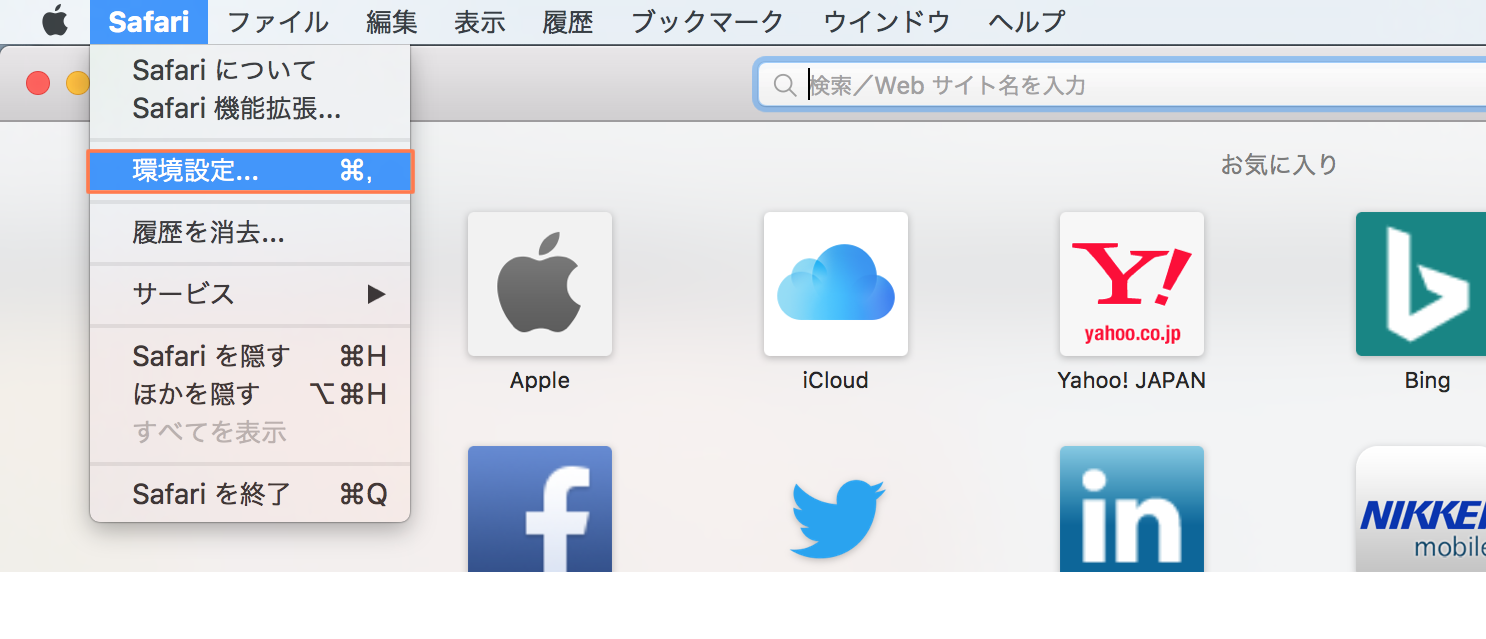Screen dimensions: 1486x639
Task: Click the search magnifier icon in address bar
Action: coord(785,86)
